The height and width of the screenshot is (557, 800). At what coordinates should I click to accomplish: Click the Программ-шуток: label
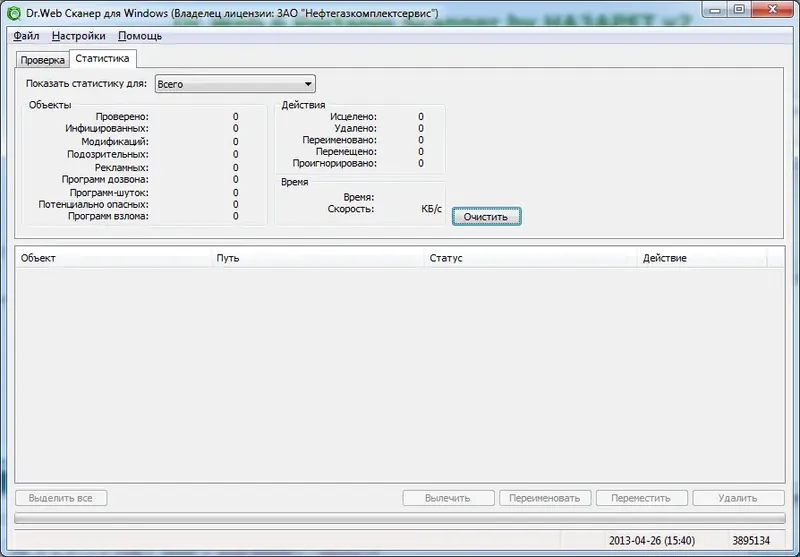tap(109, 193)
